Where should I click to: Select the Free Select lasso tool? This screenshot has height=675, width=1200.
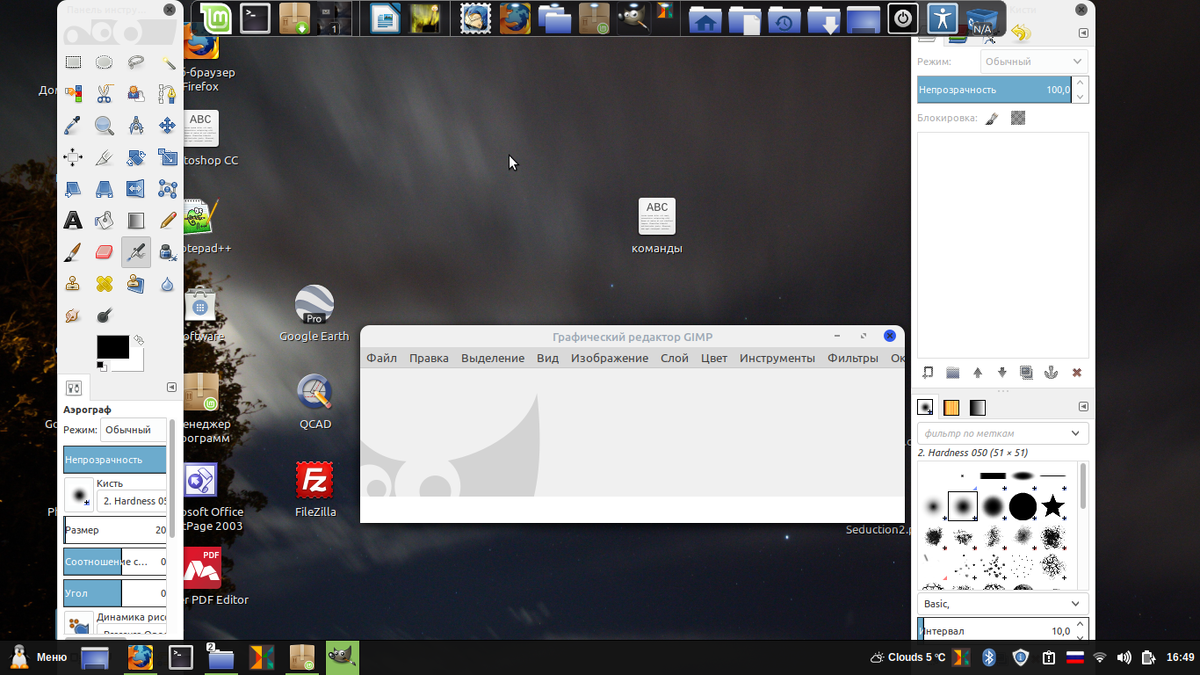136,62
